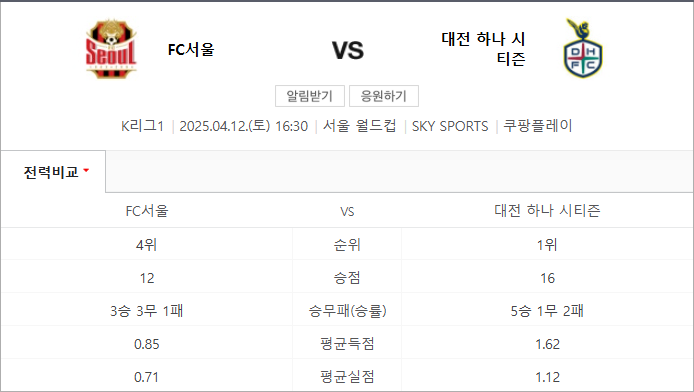Click the 알림받기 button
Viewport: 694px width, 392px height.
pos(309,96)
